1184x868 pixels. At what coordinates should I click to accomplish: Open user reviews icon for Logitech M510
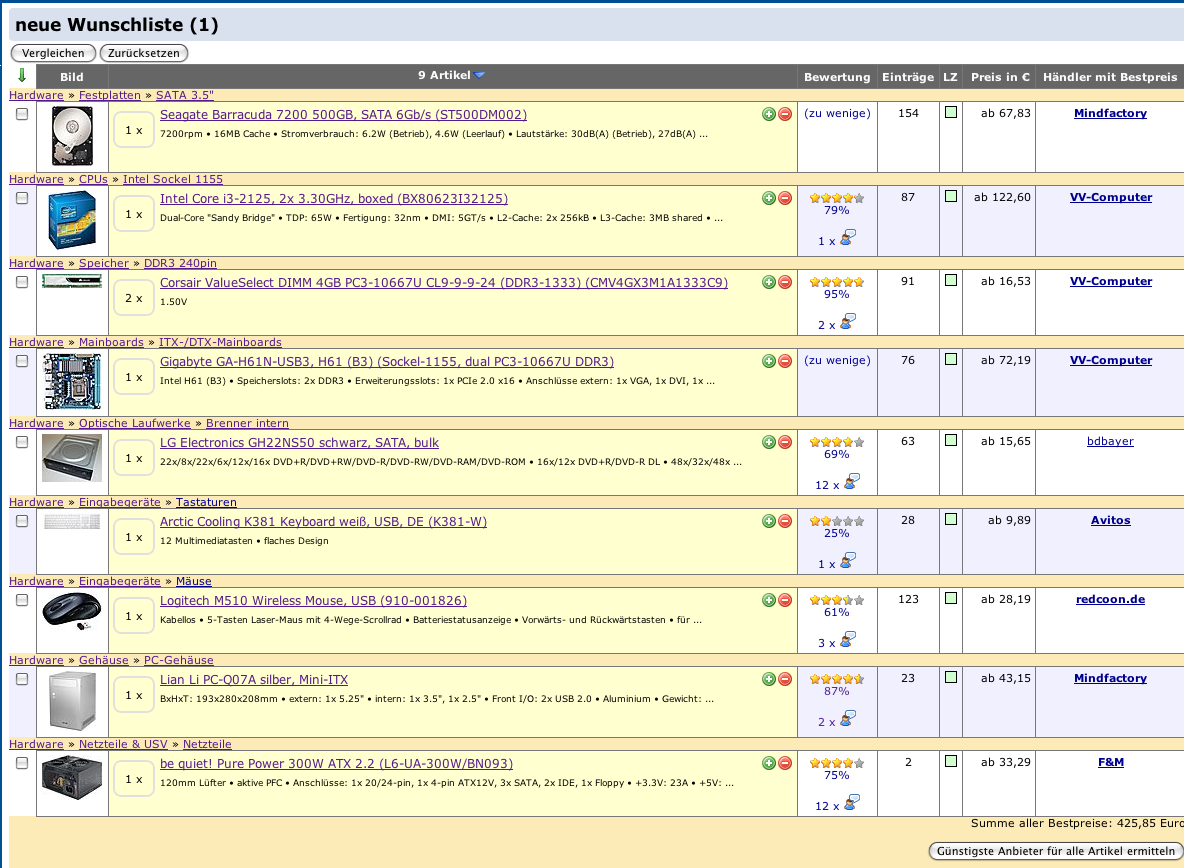point(848,640)
